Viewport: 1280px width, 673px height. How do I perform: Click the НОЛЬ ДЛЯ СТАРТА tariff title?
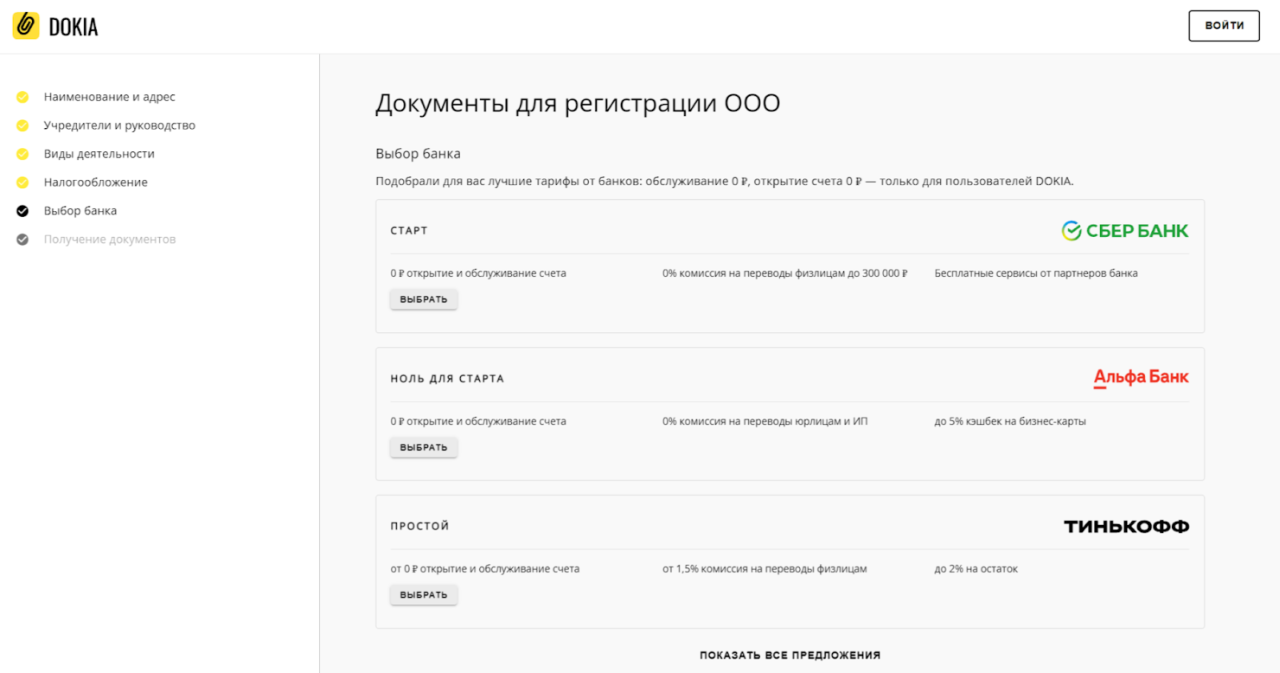point(447,379)
